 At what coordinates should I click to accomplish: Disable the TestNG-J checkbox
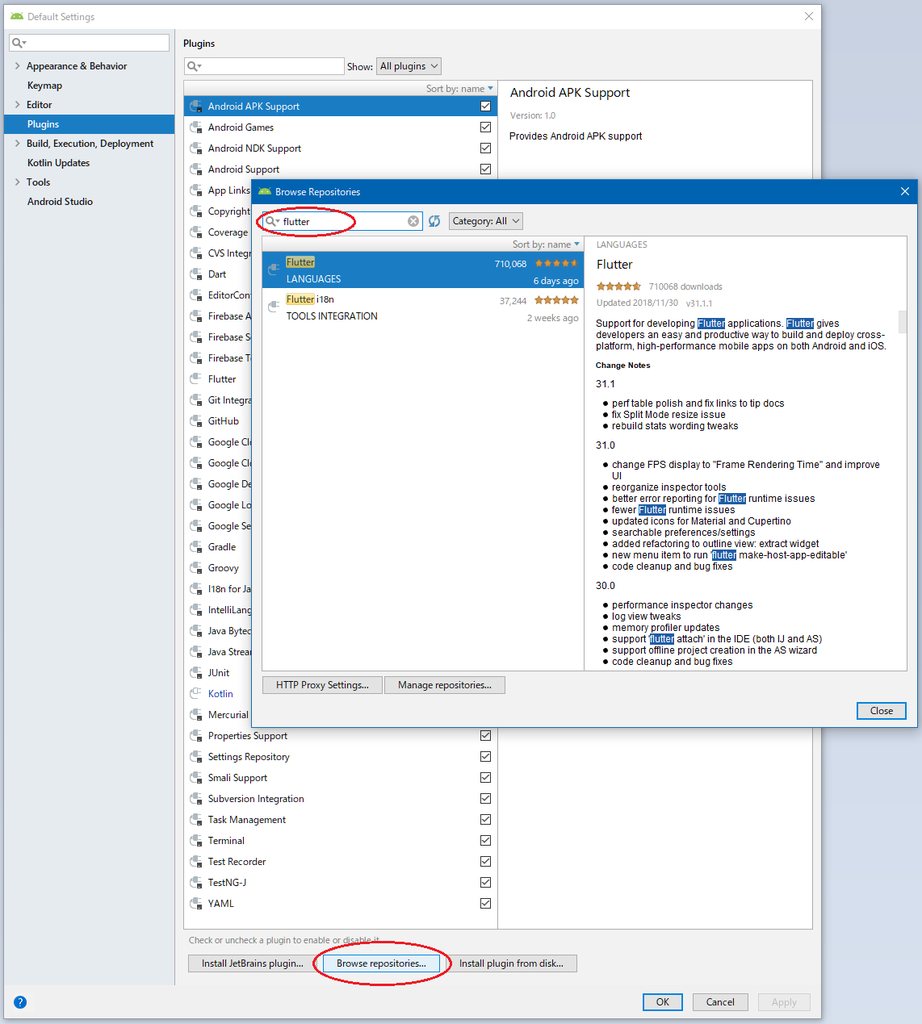[485, 883]
